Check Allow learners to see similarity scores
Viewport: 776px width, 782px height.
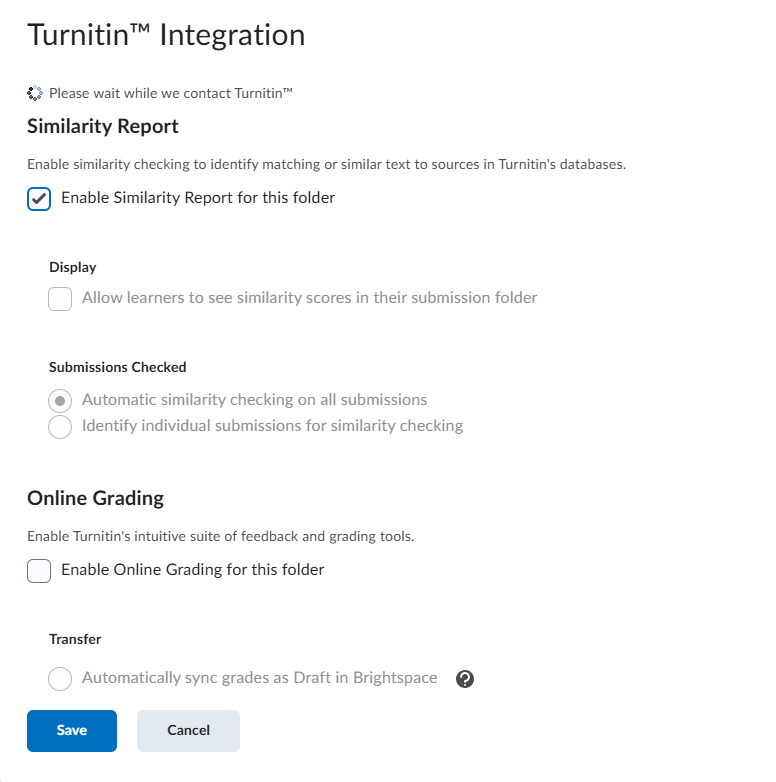pos(60,299)
